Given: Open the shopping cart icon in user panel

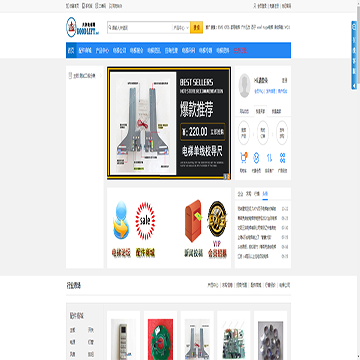Looking at the screenshot, I should (244, 158).
